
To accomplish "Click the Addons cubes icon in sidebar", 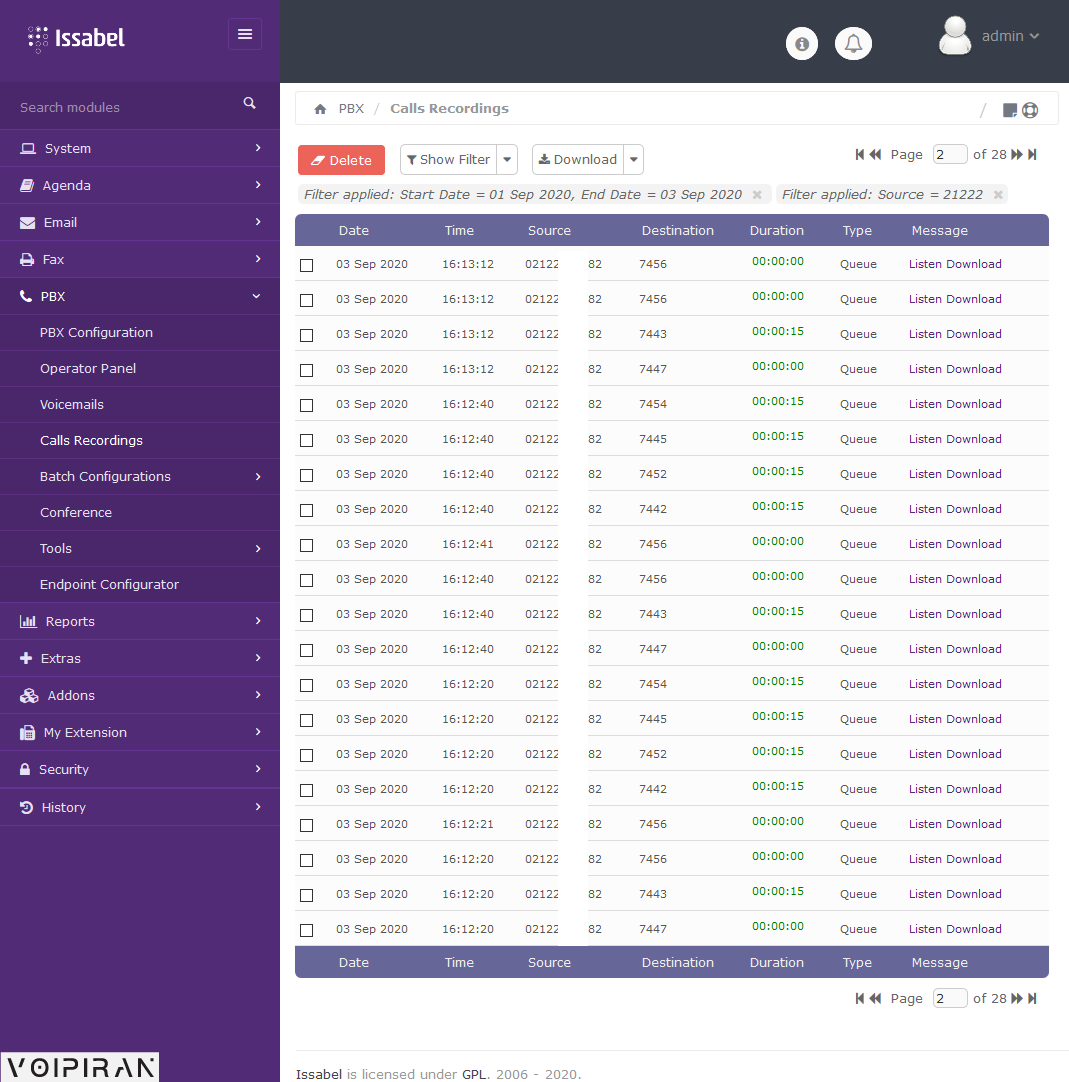I will (29, 696).
